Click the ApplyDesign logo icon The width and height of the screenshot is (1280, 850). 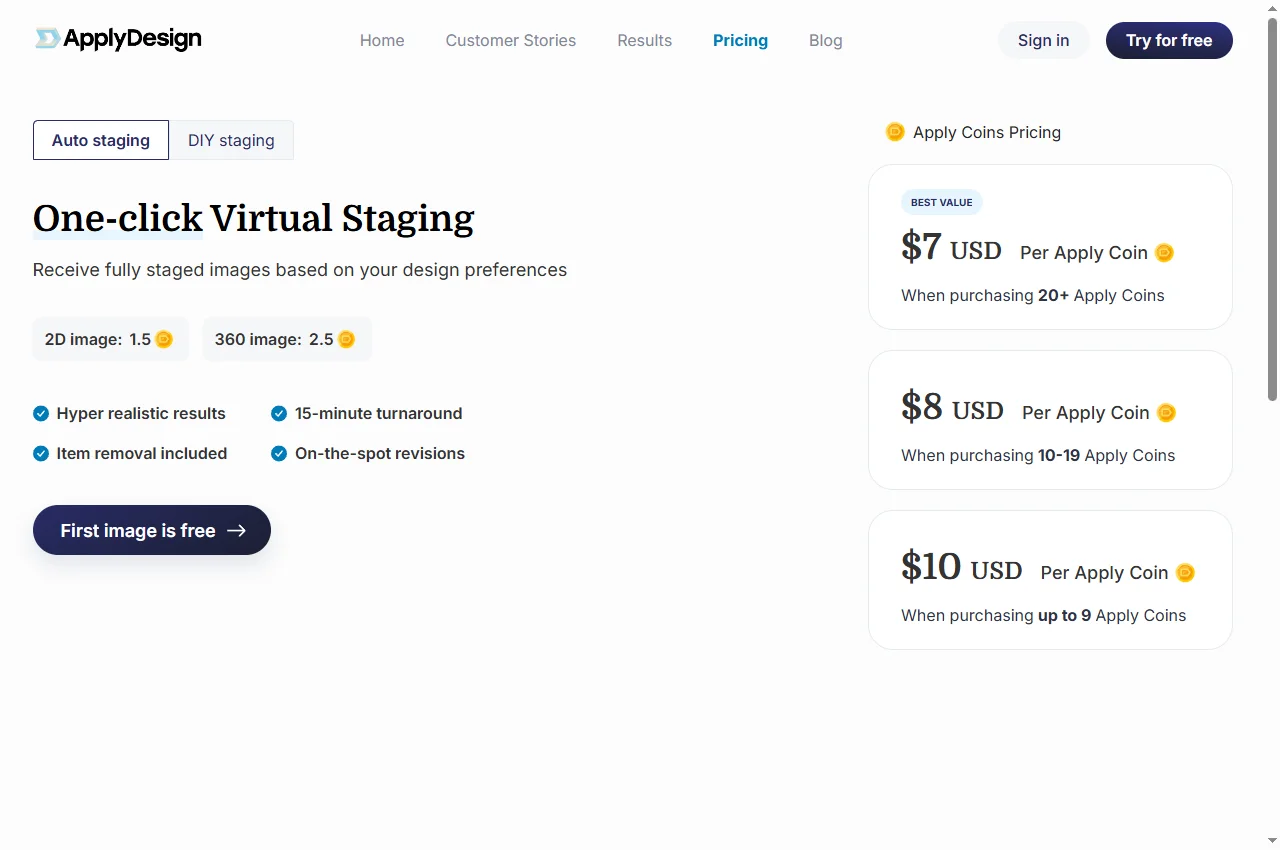point(47,39)
